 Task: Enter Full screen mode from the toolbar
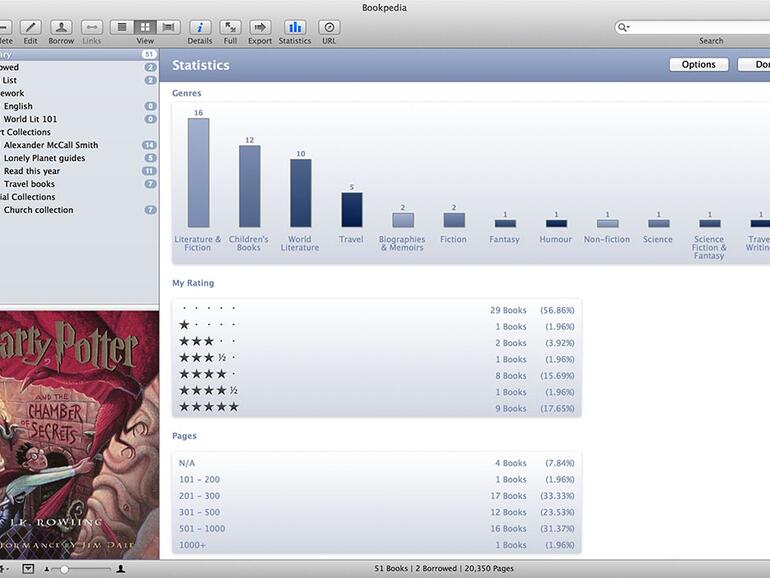(230, 27)
